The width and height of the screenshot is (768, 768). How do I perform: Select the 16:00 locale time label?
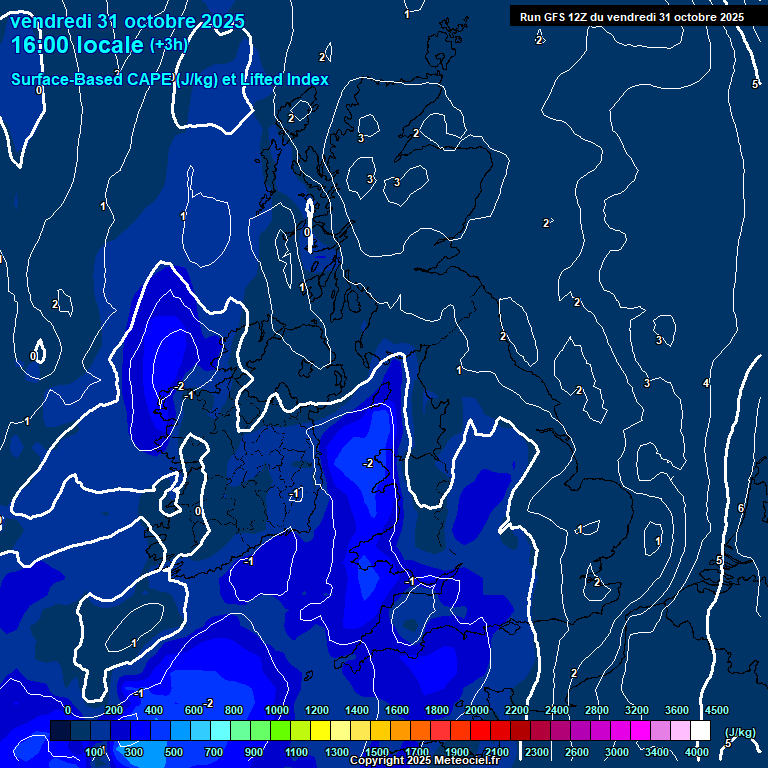click(x=78, y=45)
